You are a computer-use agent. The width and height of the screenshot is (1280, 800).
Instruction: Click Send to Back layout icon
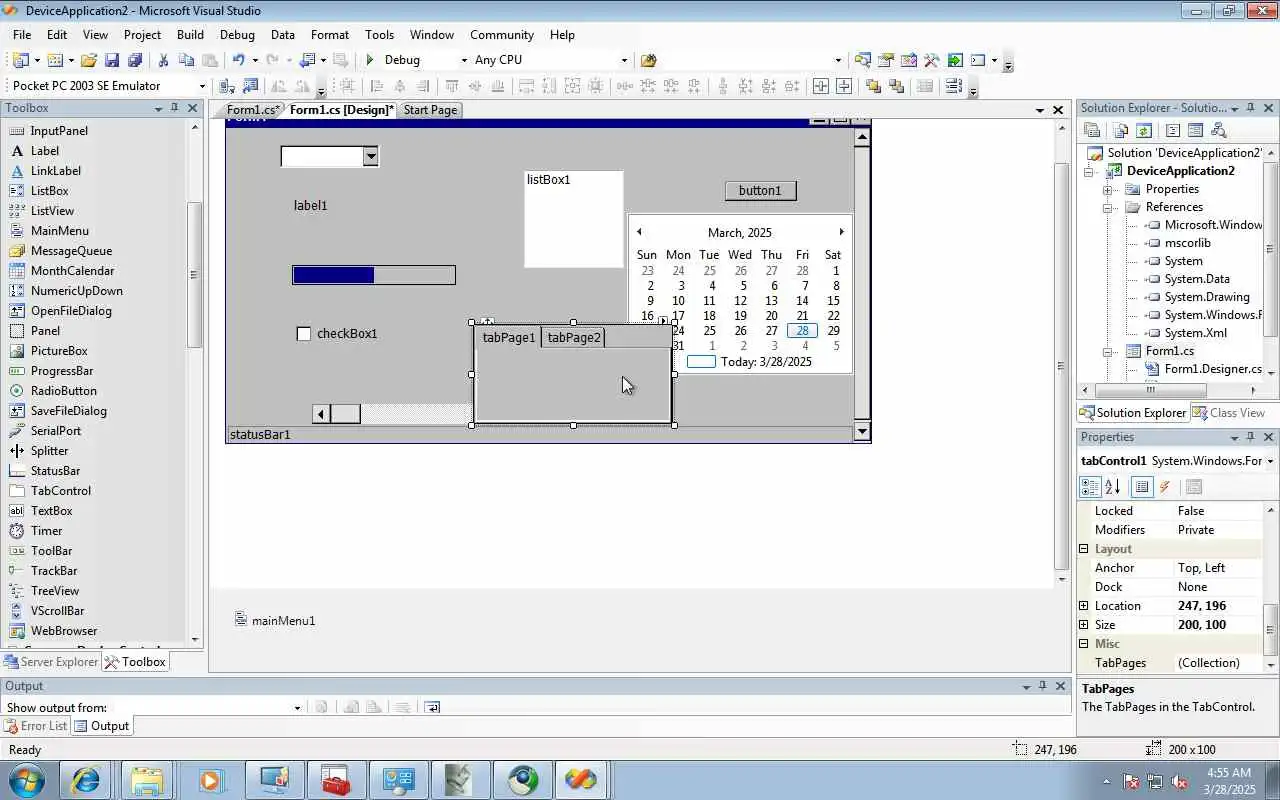coord(896,86)
